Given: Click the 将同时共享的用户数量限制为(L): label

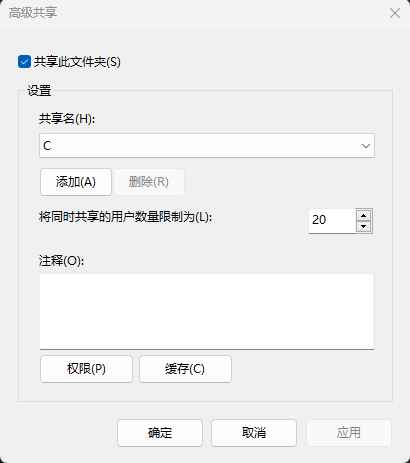Looking at the screenshot, I should point(126,217).
